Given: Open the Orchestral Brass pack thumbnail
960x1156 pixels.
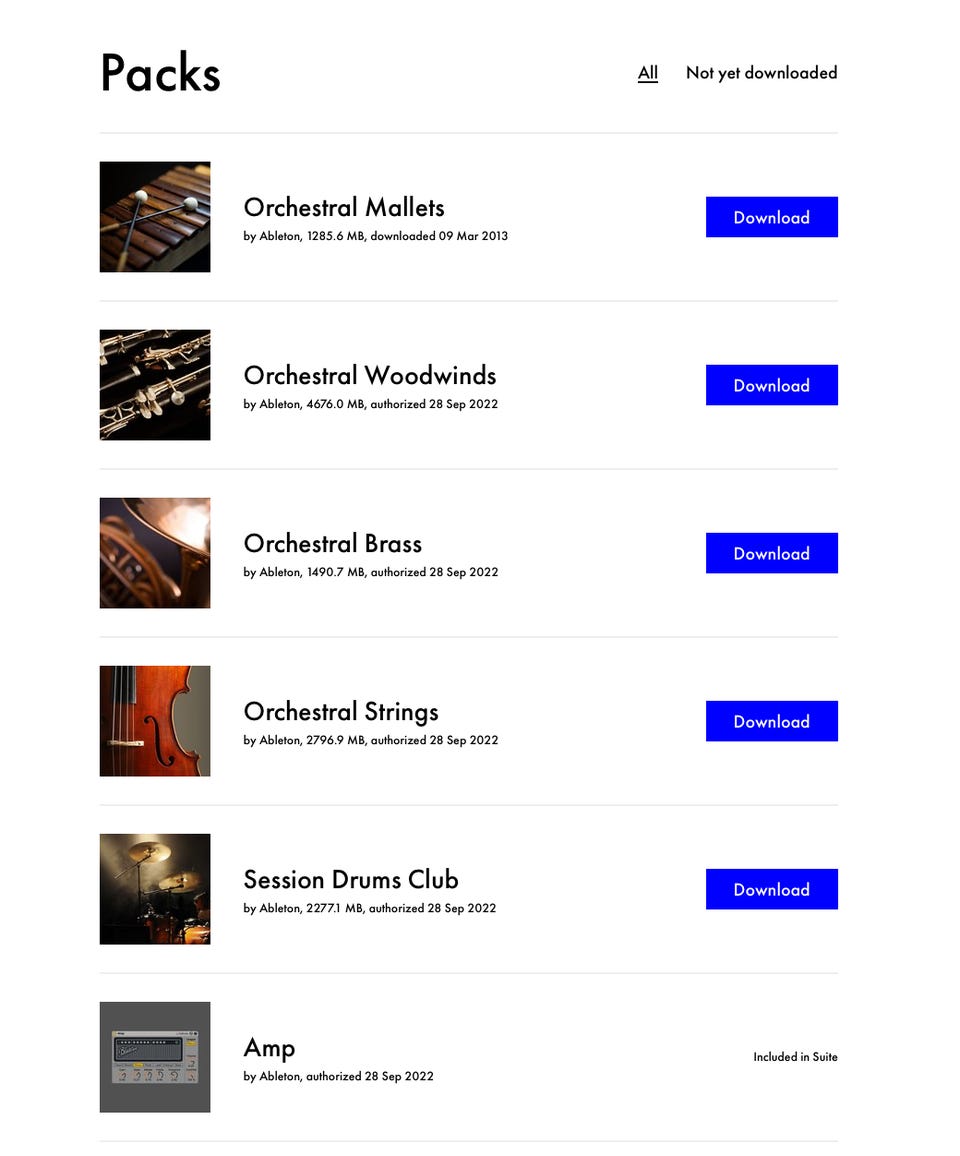Looking at the screenshot, I should 155,553.
